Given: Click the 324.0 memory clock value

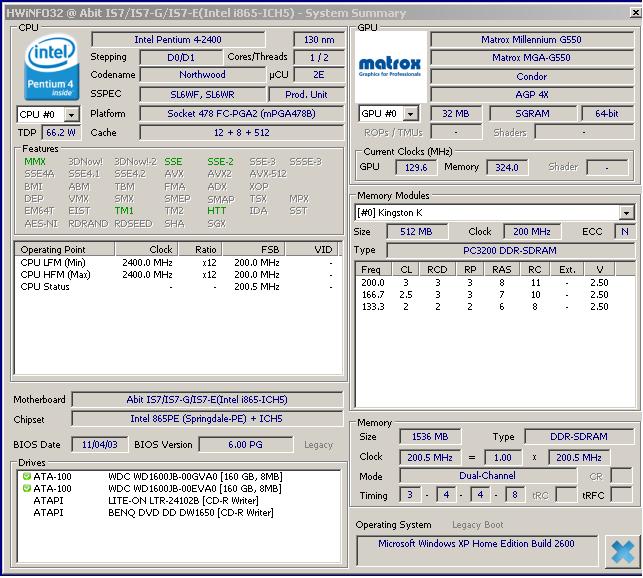Looking at the screenshot, I should coord(507,167).
